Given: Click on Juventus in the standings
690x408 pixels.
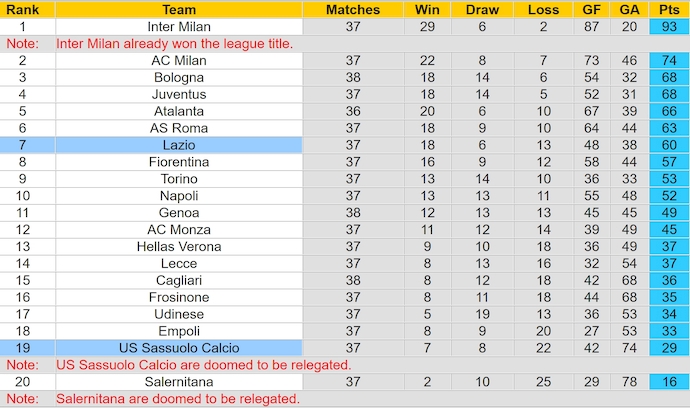Looking at the screenshot, I should point(179,95).
